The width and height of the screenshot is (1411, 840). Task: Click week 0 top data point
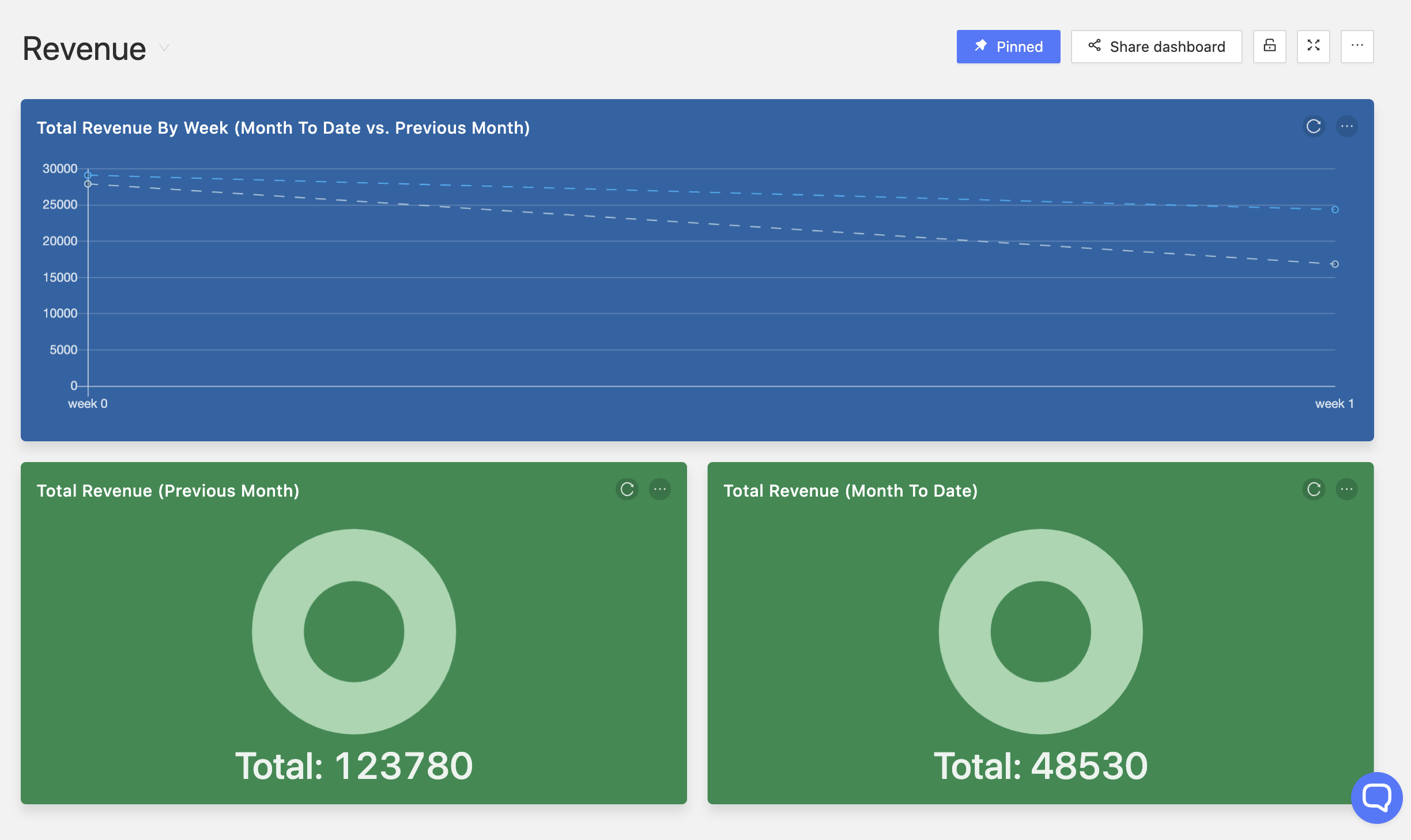(88, 175)
